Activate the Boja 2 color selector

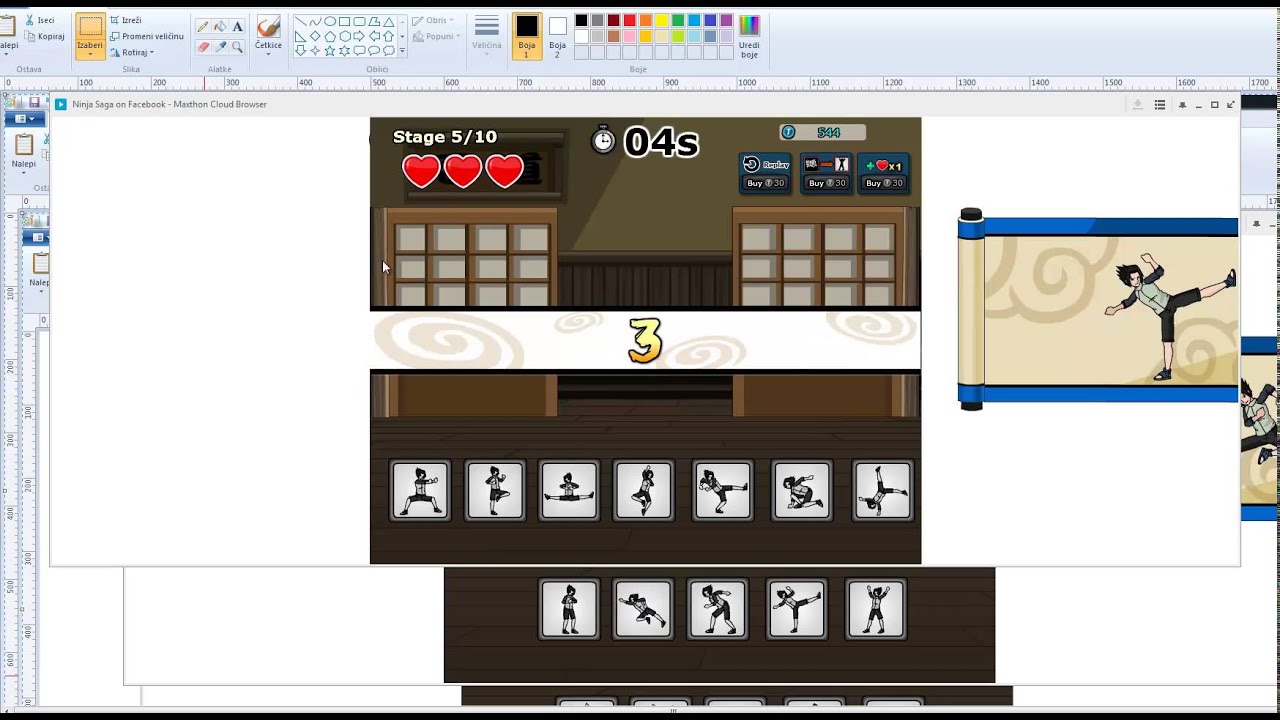[x=557, y=36]
